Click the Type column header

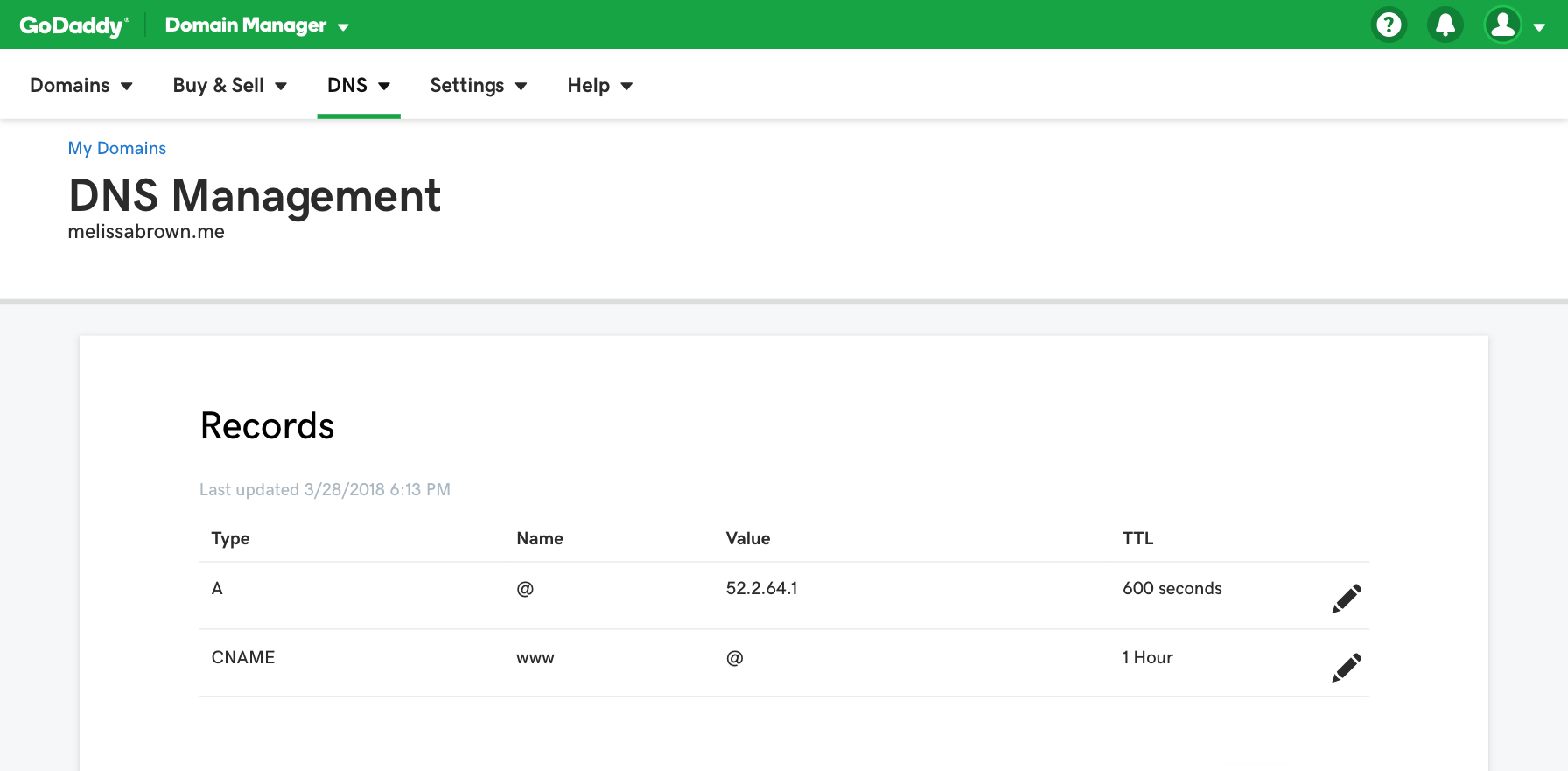pyautogui.click(x=230, y=538)
